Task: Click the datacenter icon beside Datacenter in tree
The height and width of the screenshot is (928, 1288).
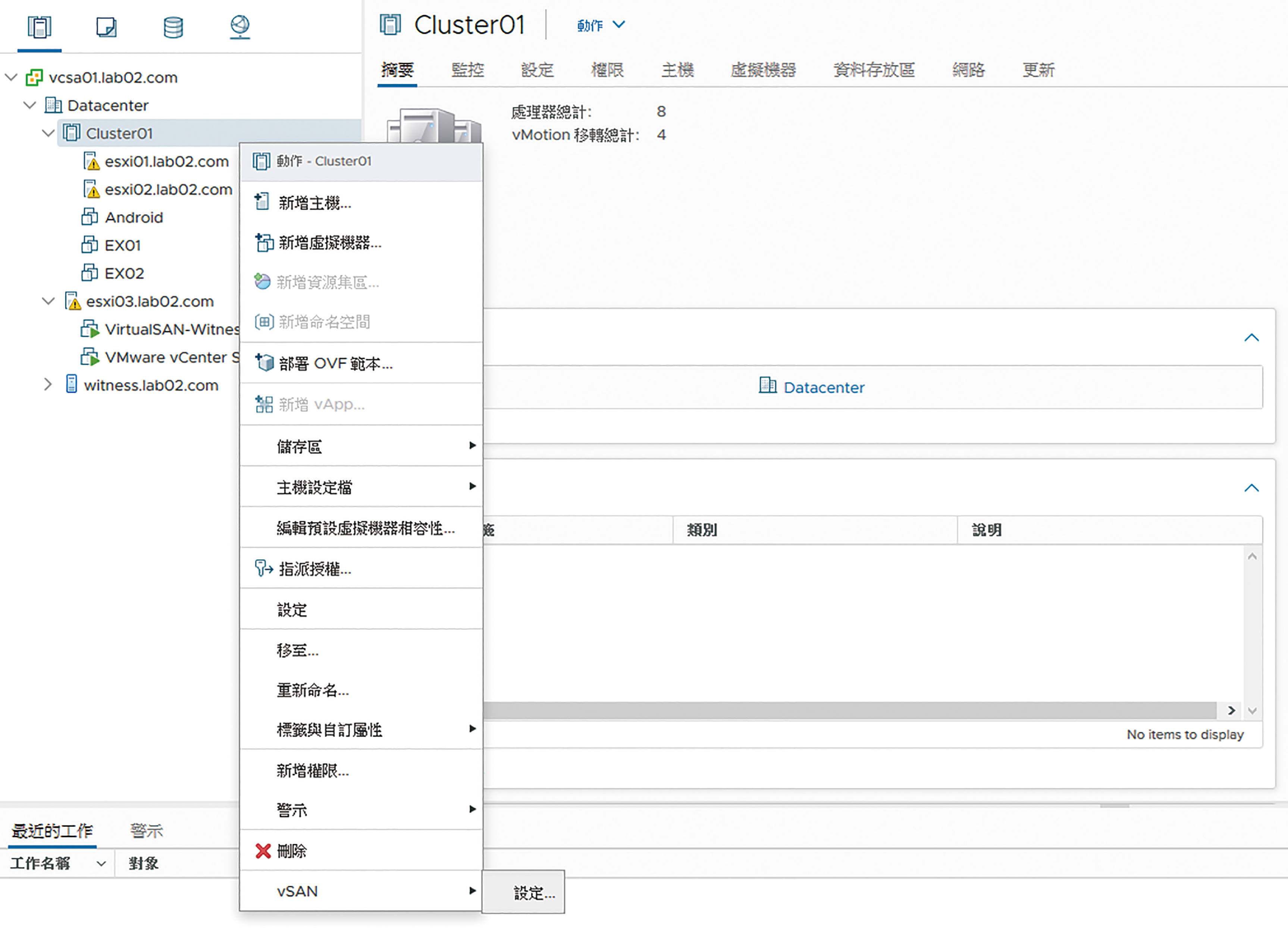Action: click(x=53, y=105)
